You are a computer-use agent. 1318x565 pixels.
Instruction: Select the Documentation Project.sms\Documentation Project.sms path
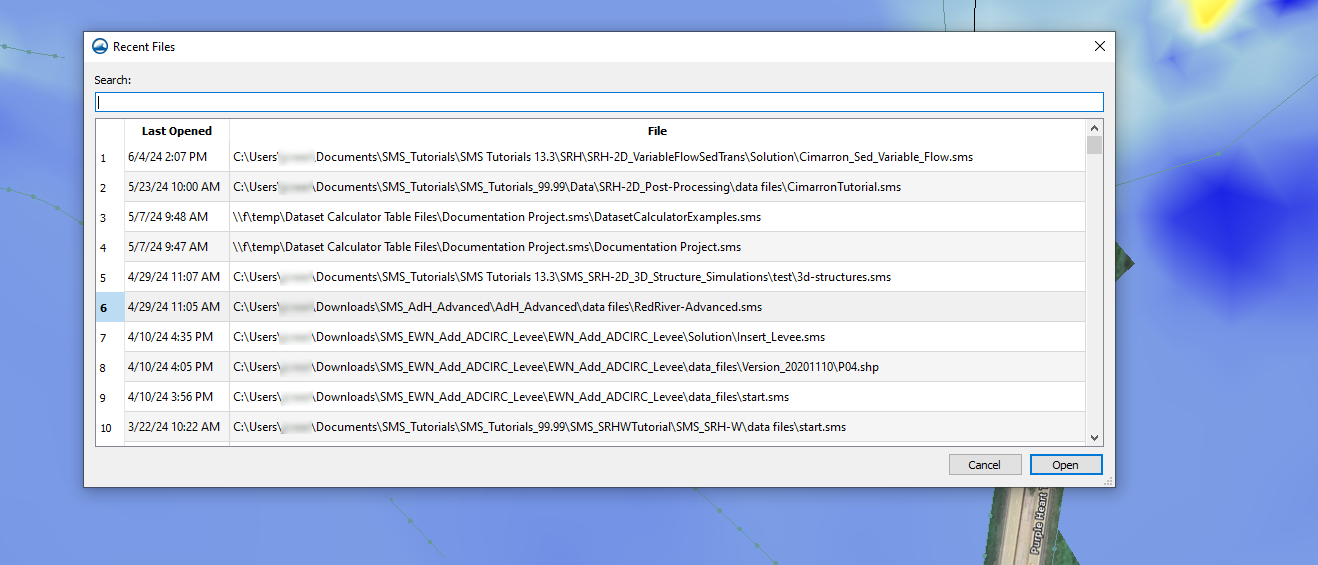[x=487, y=247]
